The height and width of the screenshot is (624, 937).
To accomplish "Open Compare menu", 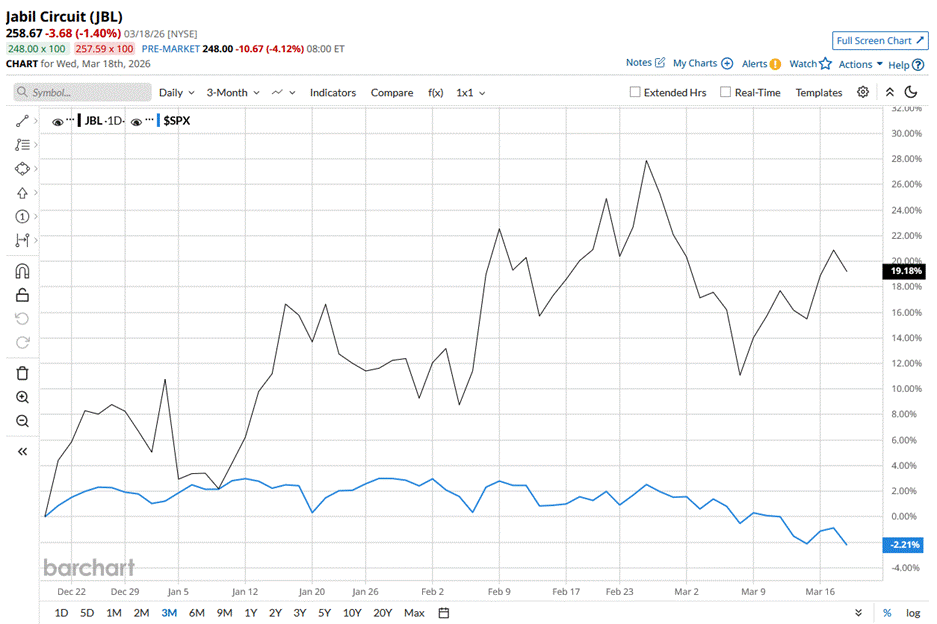I will pyautogui.click(x=392, y=93).
